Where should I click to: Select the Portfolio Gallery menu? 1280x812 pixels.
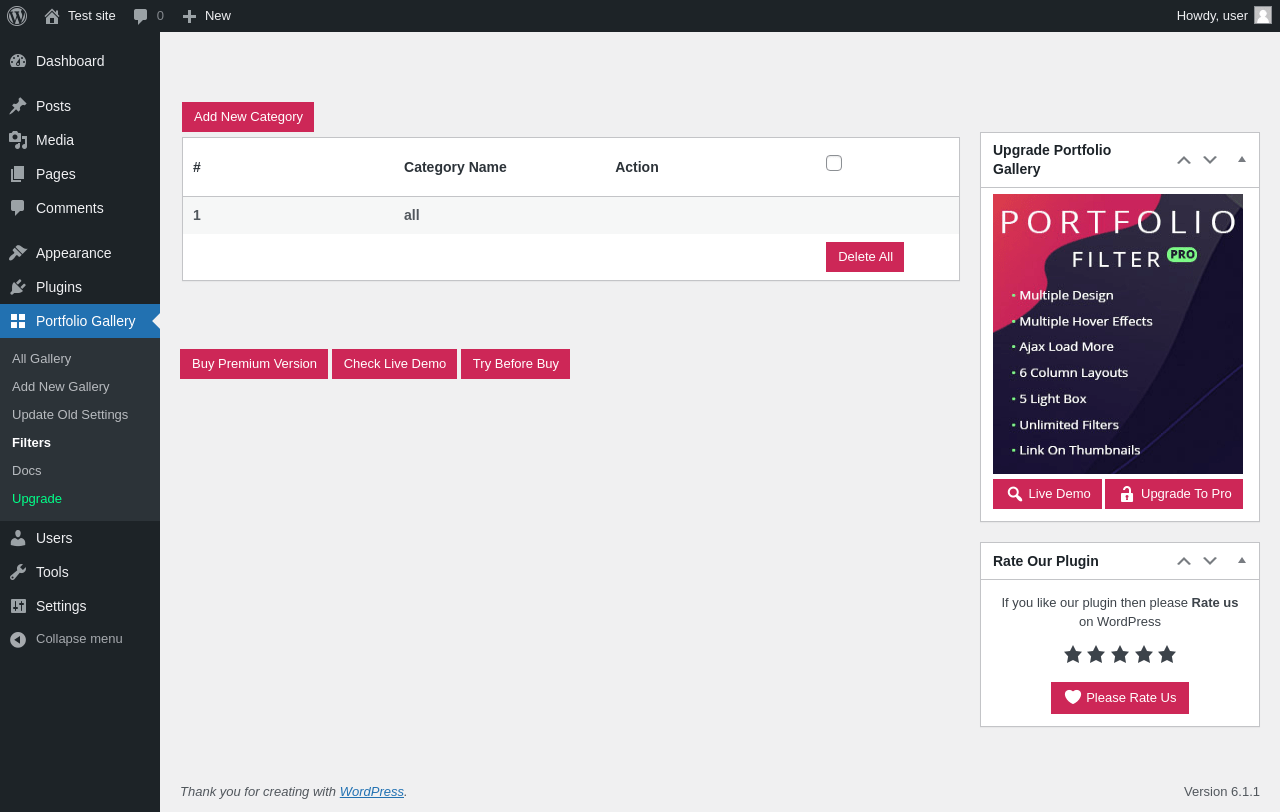tap(80, 321)
